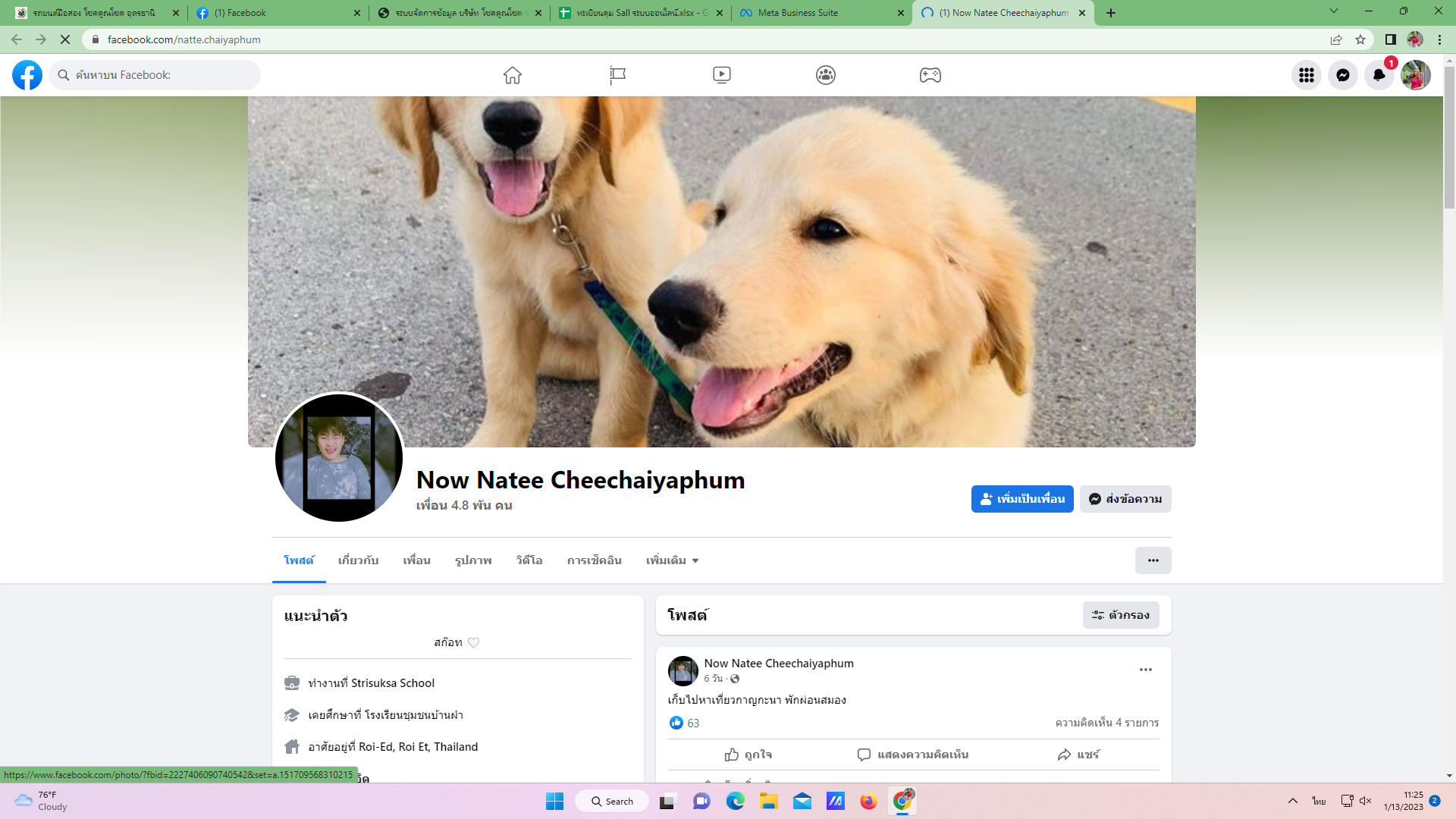
Task: Like the post with ถูกใจ button
Action: 748,755
